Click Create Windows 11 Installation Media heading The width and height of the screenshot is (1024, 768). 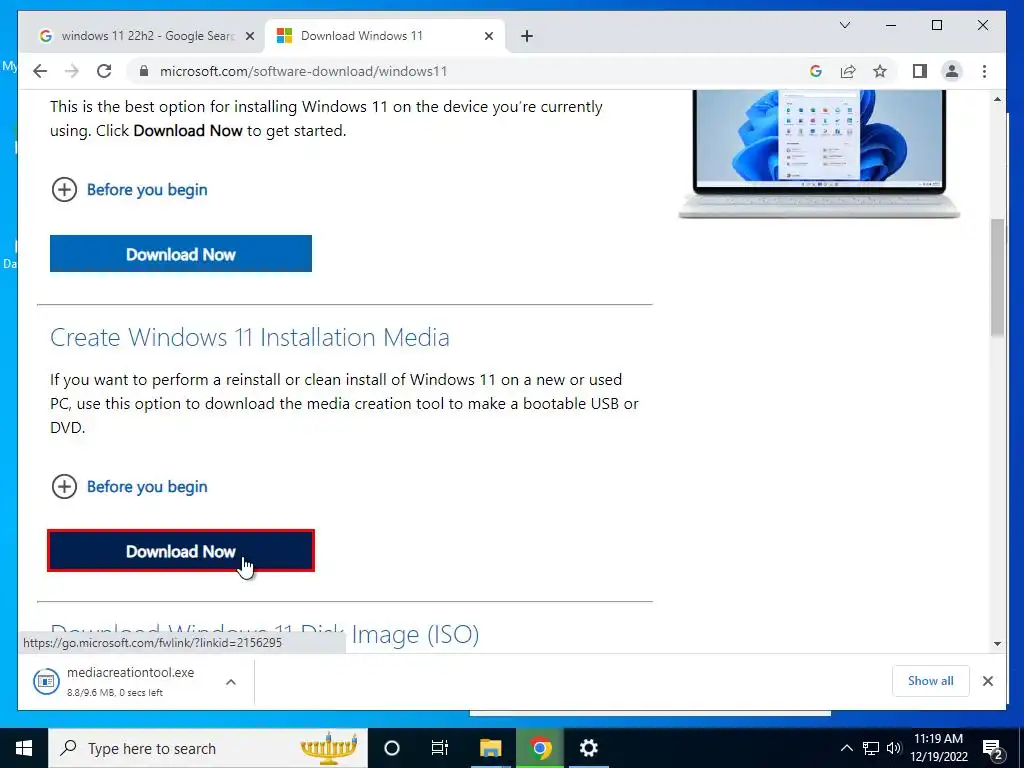249,338
